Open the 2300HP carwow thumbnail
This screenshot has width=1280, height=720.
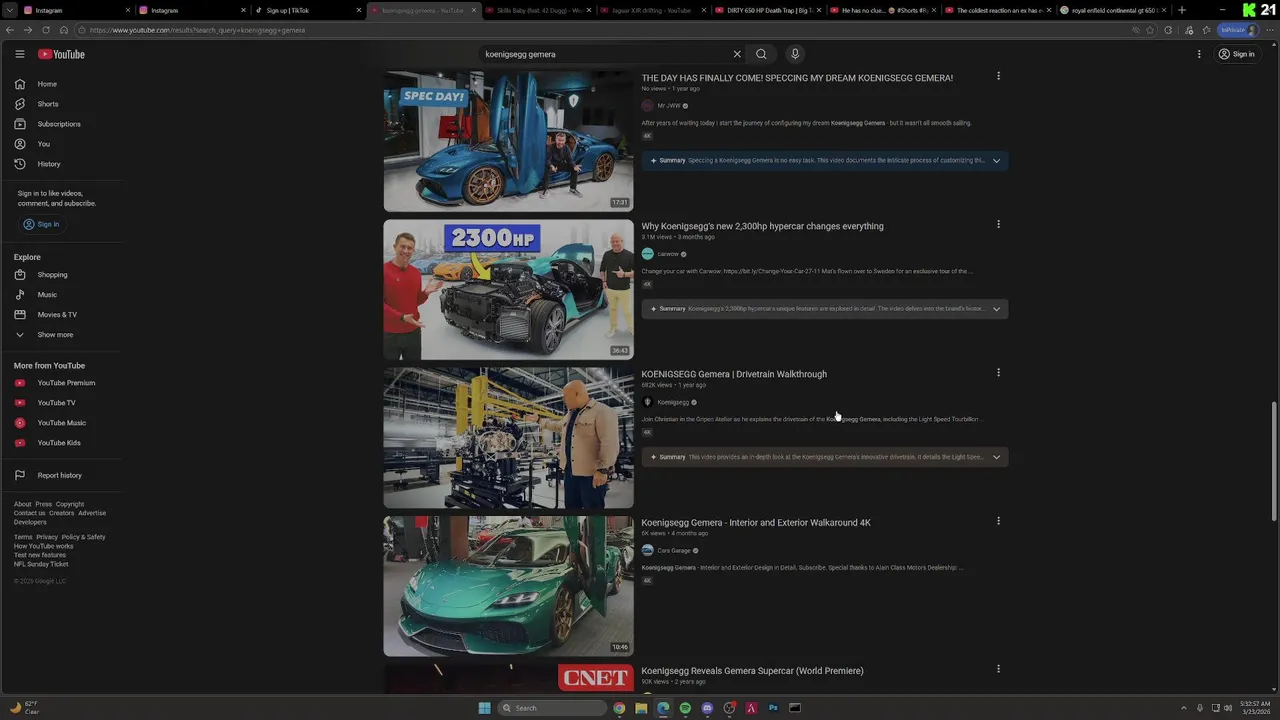click(508, 289)
